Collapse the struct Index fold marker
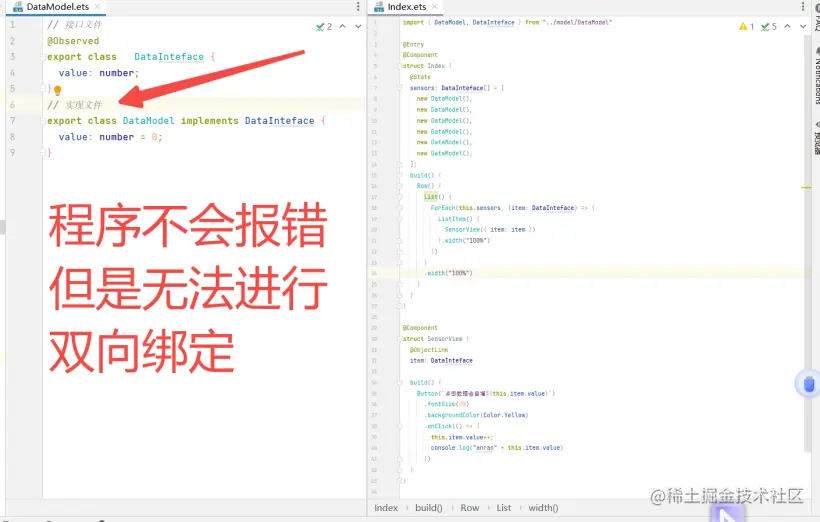Image resolution: width=820 pixels, height=522 pixels. [400, 66]
